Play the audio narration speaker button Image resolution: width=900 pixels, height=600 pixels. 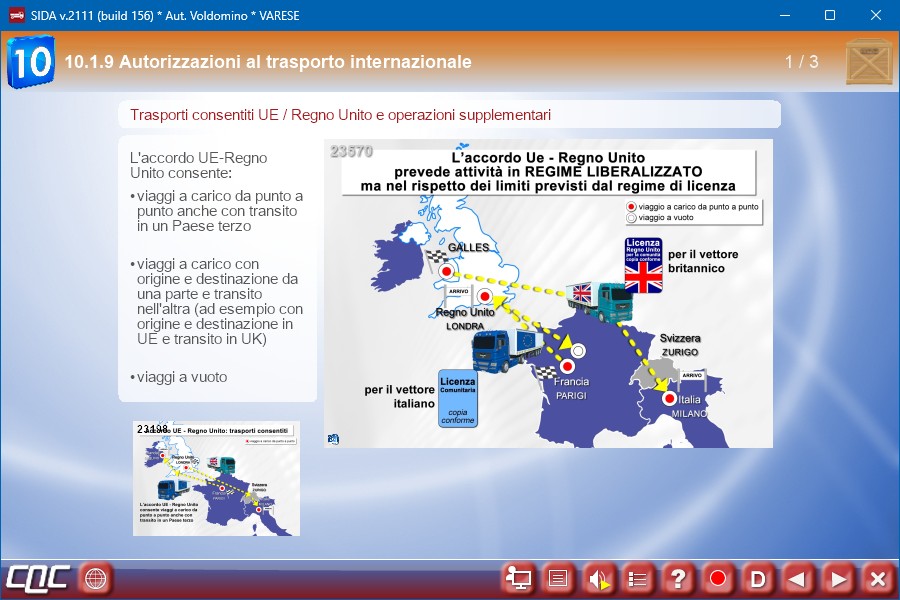coord(598,578)
